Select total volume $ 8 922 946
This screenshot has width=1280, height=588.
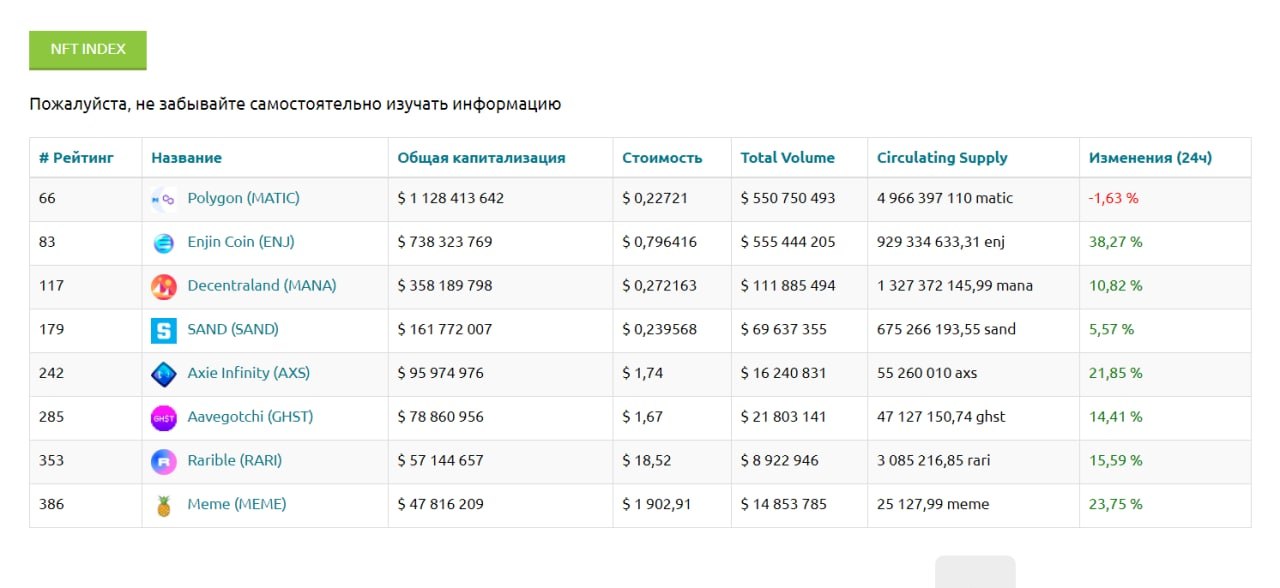click(780, 460)
